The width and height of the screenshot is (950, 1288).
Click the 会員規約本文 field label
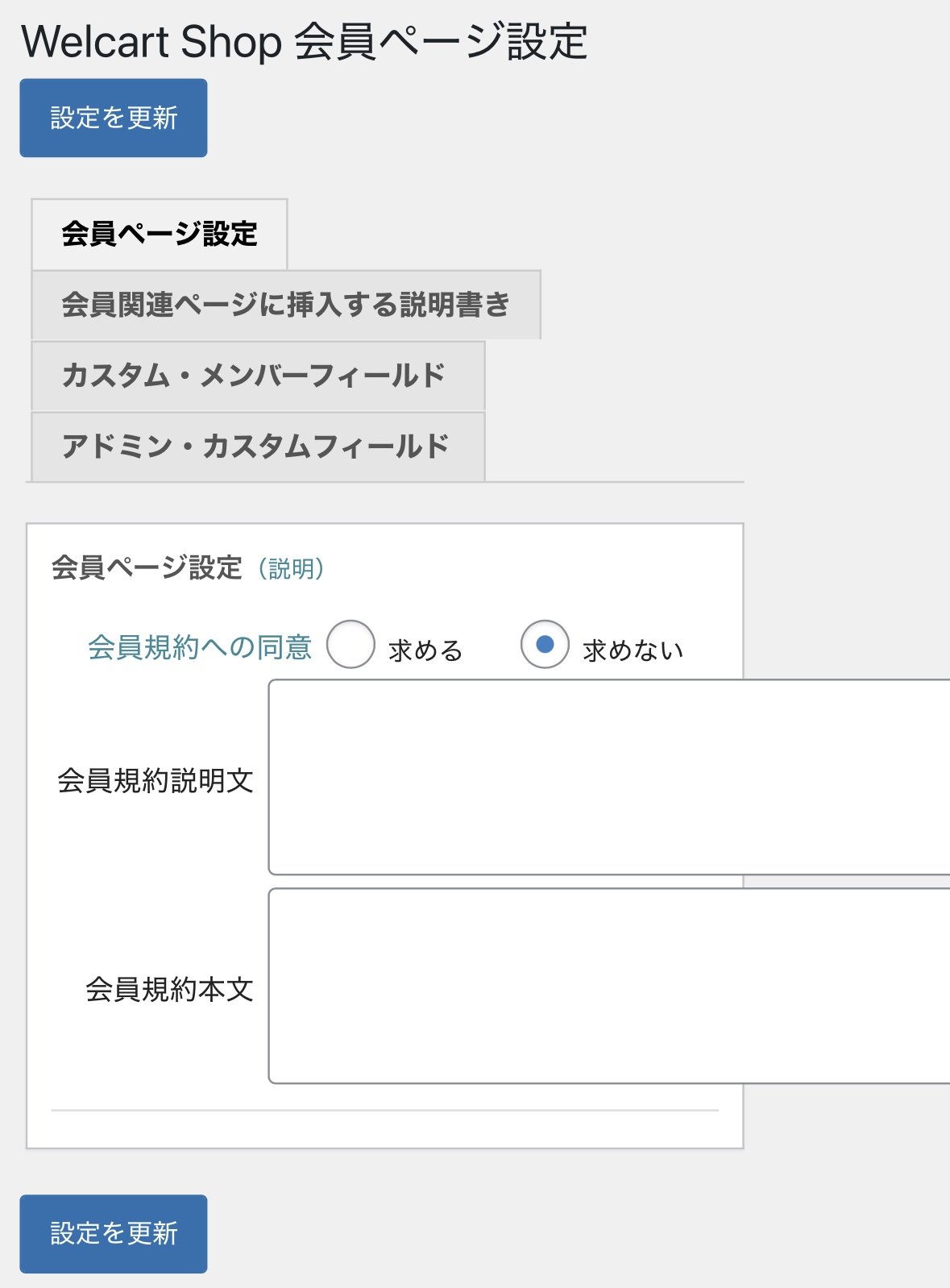(x=170, y=989)
